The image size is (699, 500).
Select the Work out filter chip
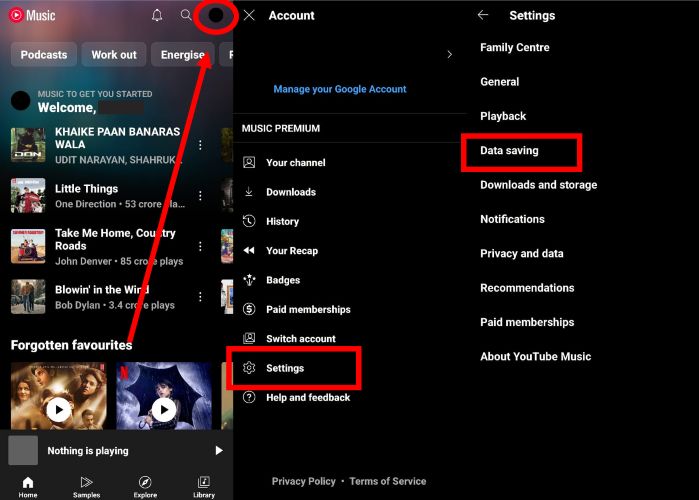click(114, 55)
